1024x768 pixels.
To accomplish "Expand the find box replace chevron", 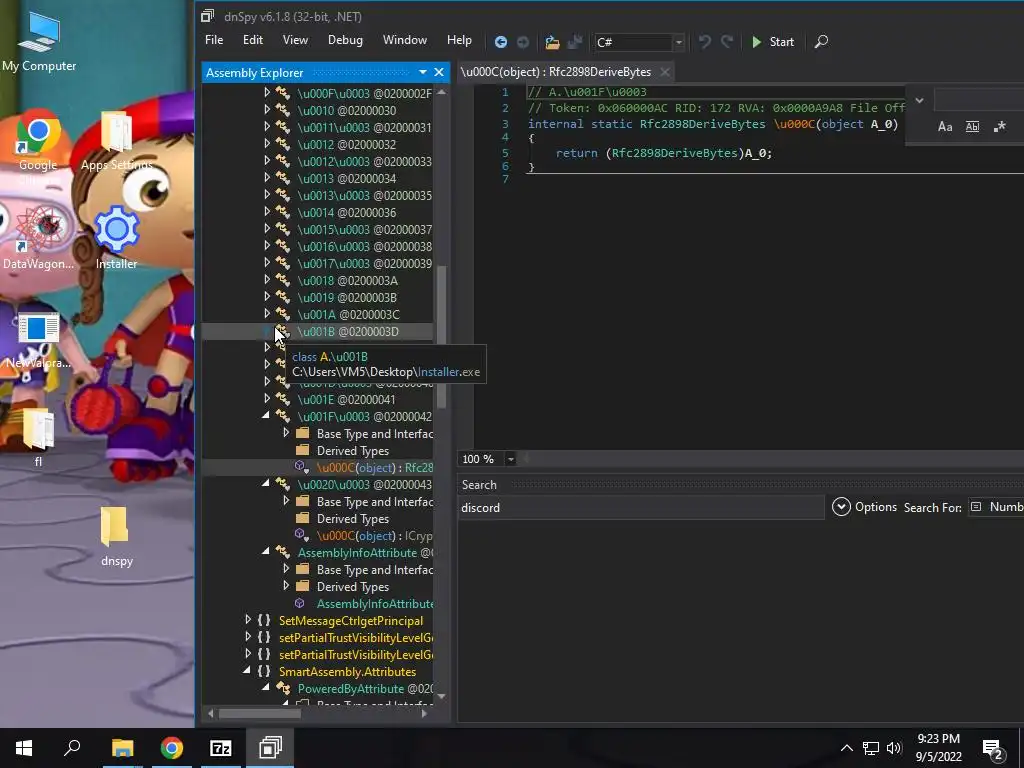I will click(x=920, y=101).
